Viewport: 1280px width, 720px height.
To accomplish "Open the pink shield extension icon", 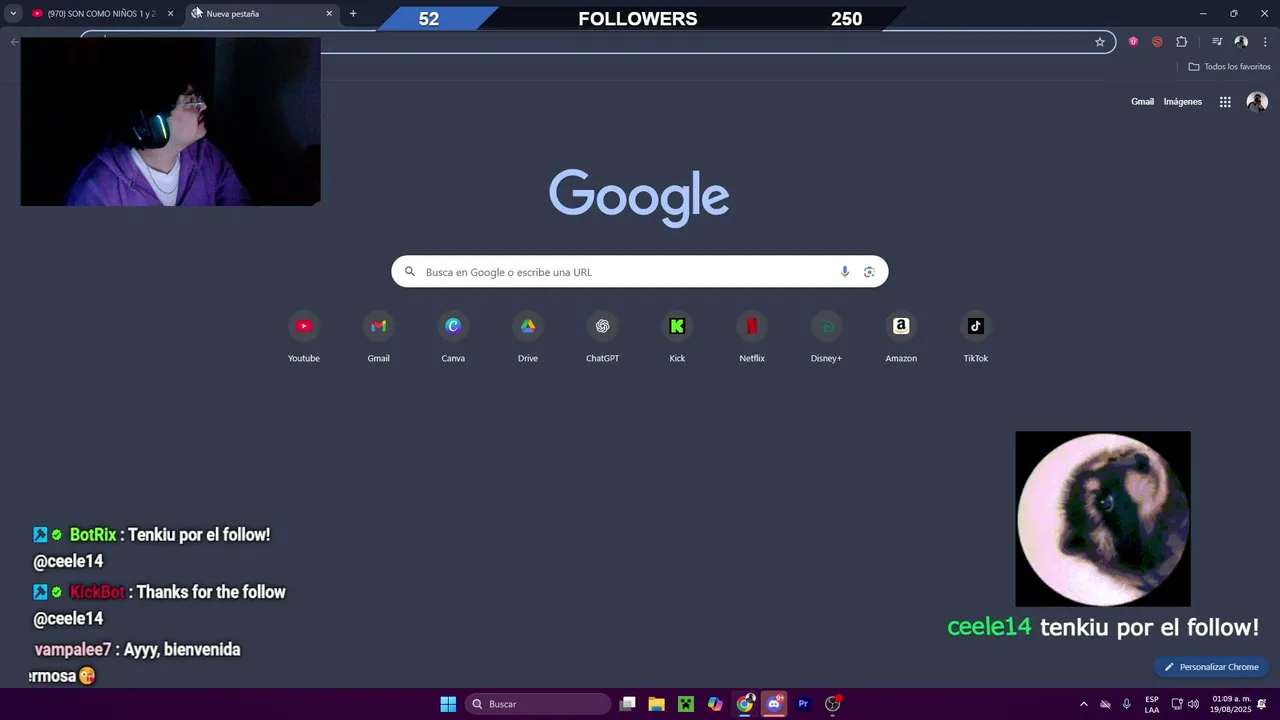I will (x=1133, y=42).
